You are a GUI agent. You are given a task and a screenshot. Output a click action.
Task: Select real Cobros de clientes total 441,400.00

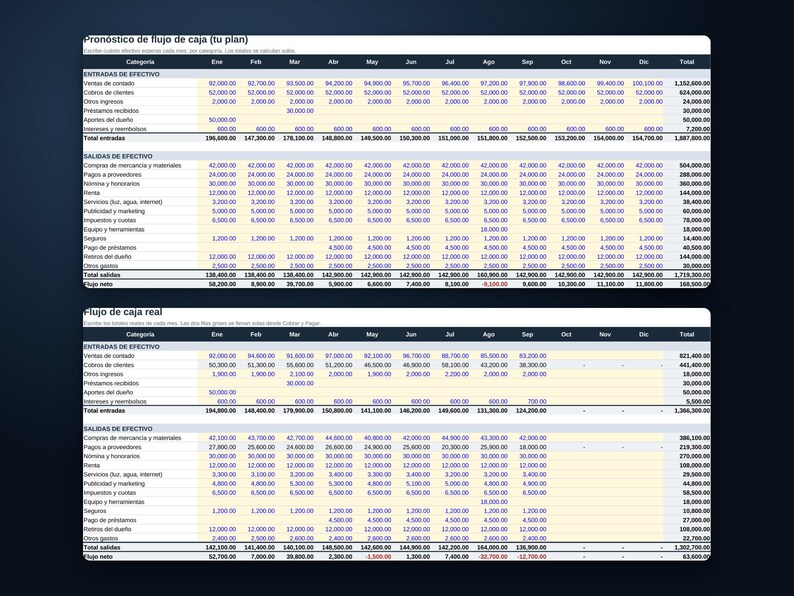tap(695, 365)
